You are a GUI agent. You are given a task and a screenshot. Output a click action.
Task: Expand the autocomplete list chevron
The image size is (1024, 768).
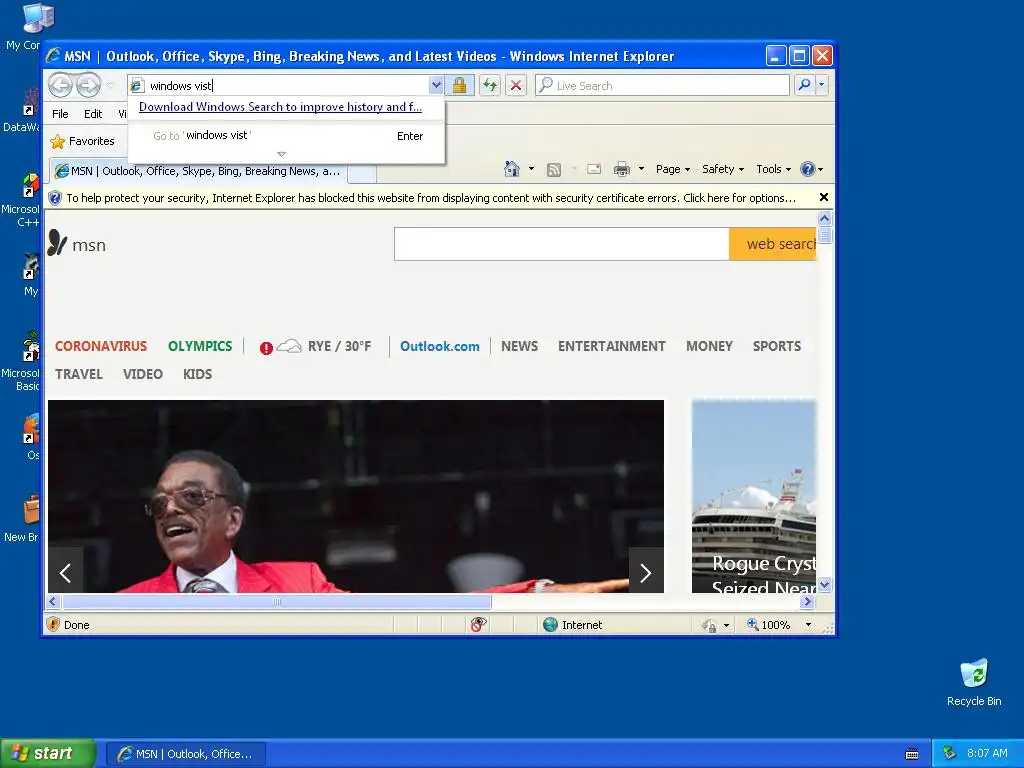[281, 155]
